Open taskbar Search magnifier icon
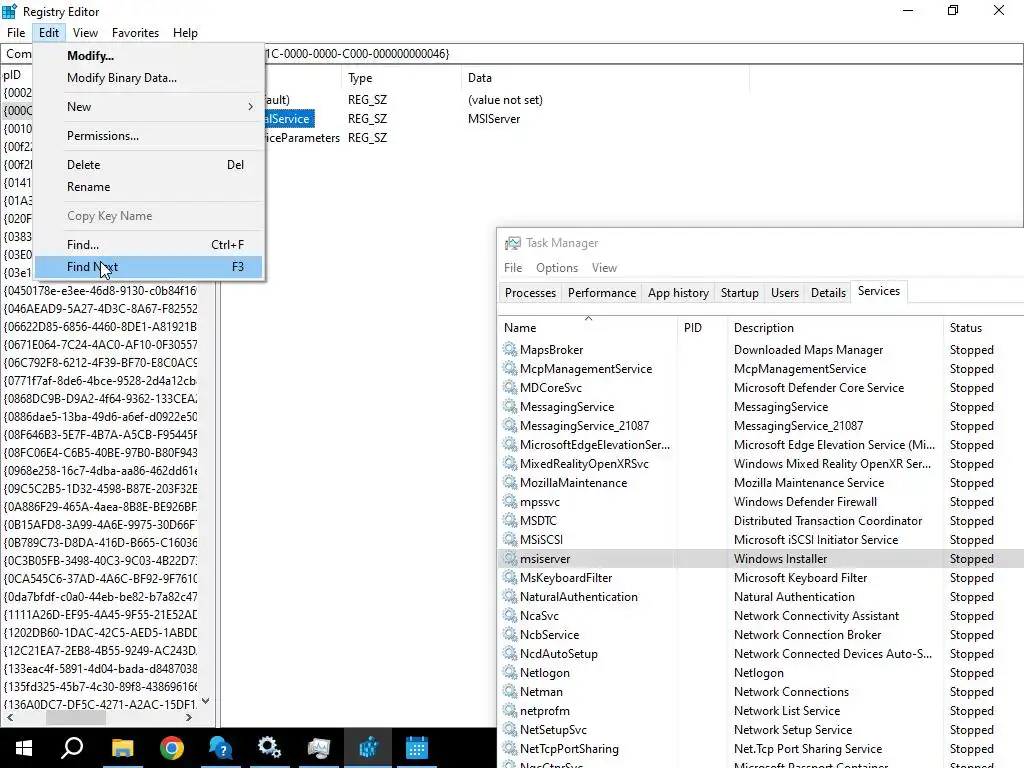 pos(72,748)
